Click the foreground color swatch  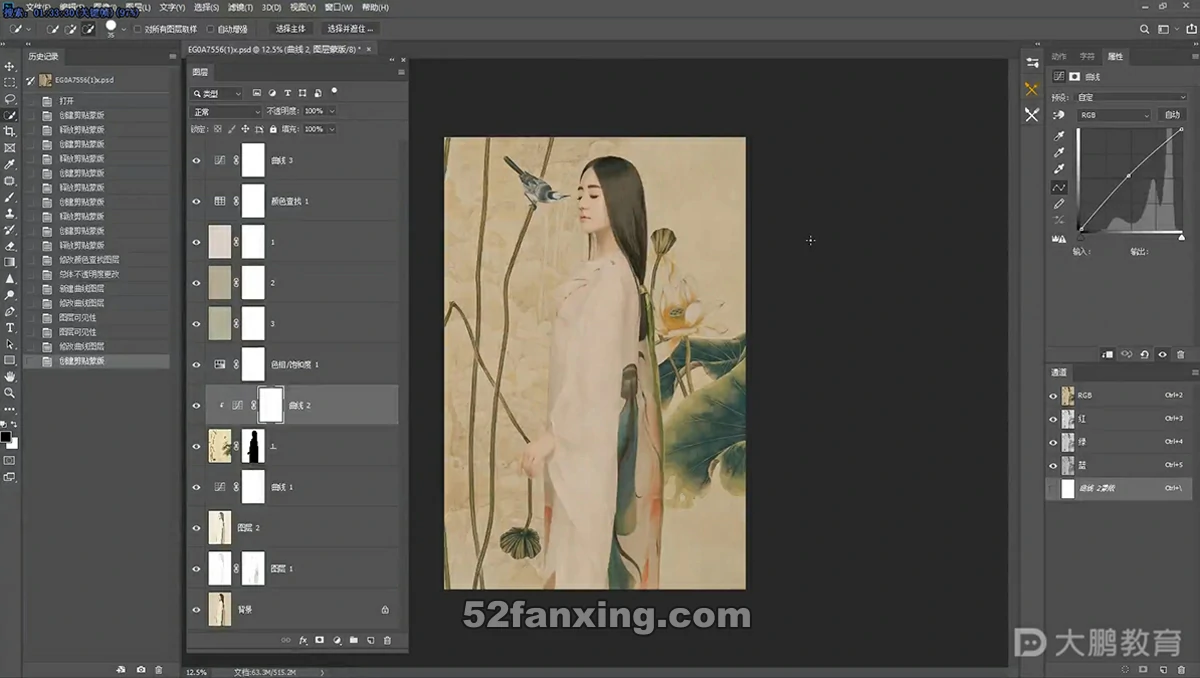[6, 437]
